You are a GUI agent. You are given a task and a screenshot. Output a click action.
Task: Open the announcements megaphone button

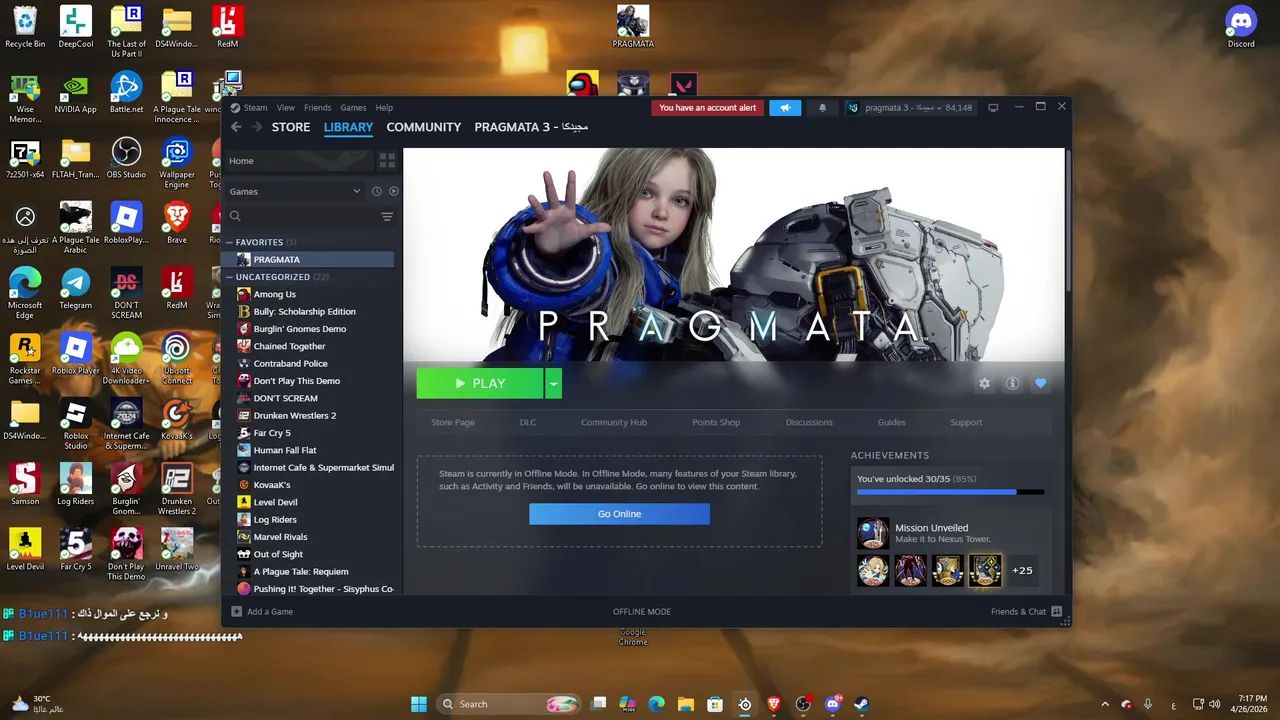pyautogui.click(x=785, y=108)
